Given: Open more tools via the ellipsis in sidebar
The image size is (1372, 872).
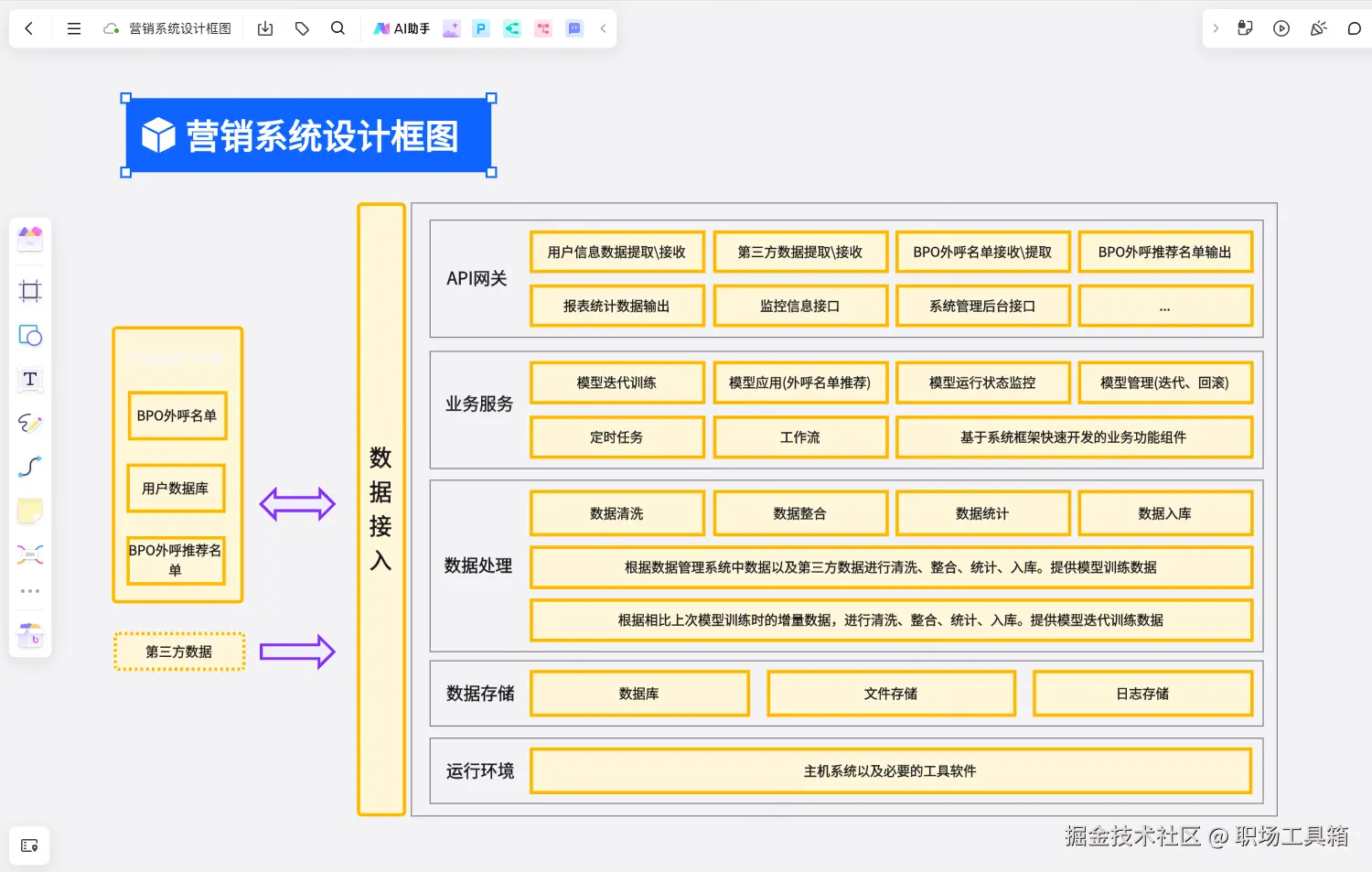Looking at the screenshot, I should coord(30,590).
